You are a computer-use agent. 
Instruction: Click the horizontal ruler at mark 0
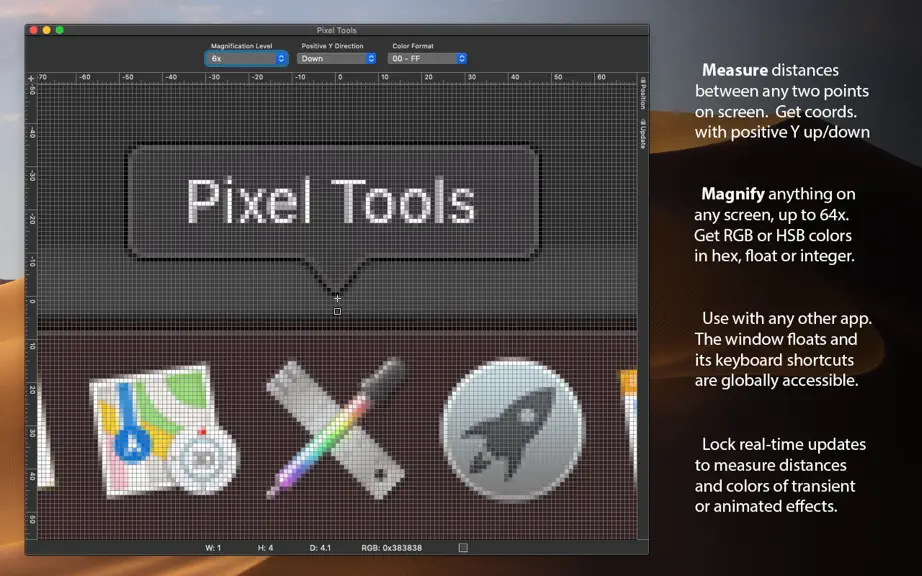[x=339, y=78]
